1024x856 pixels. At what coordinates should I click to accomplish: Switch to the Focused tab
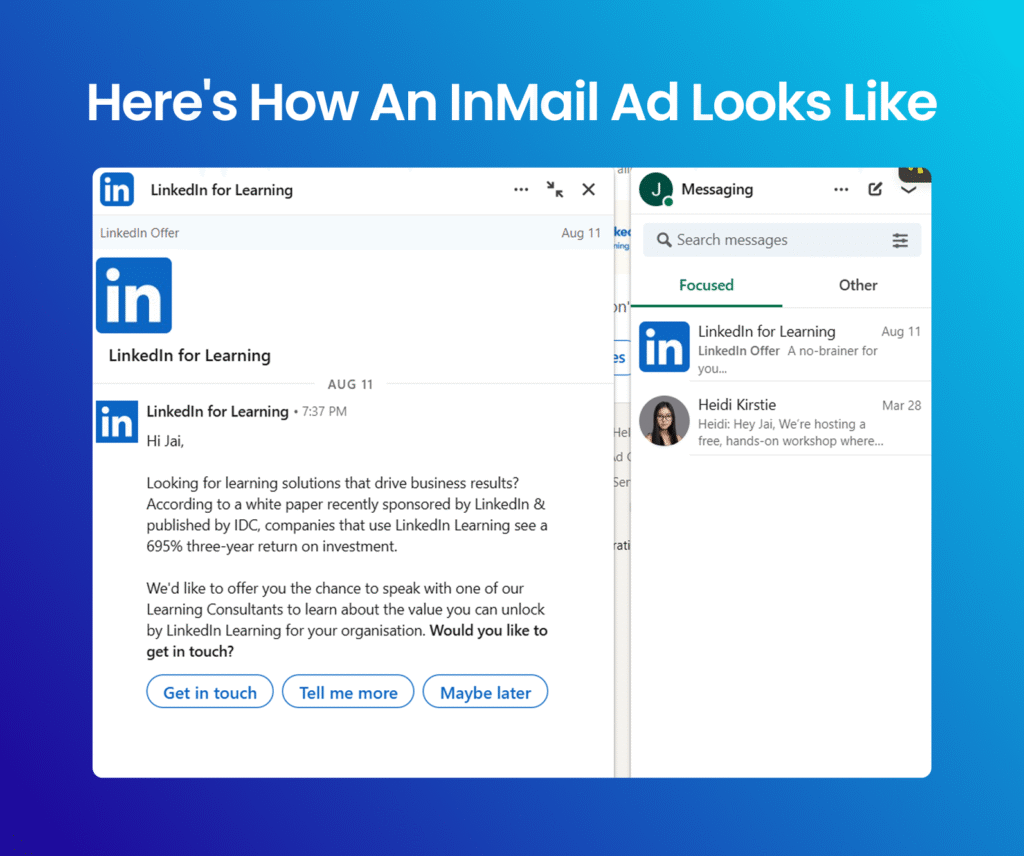706,285
